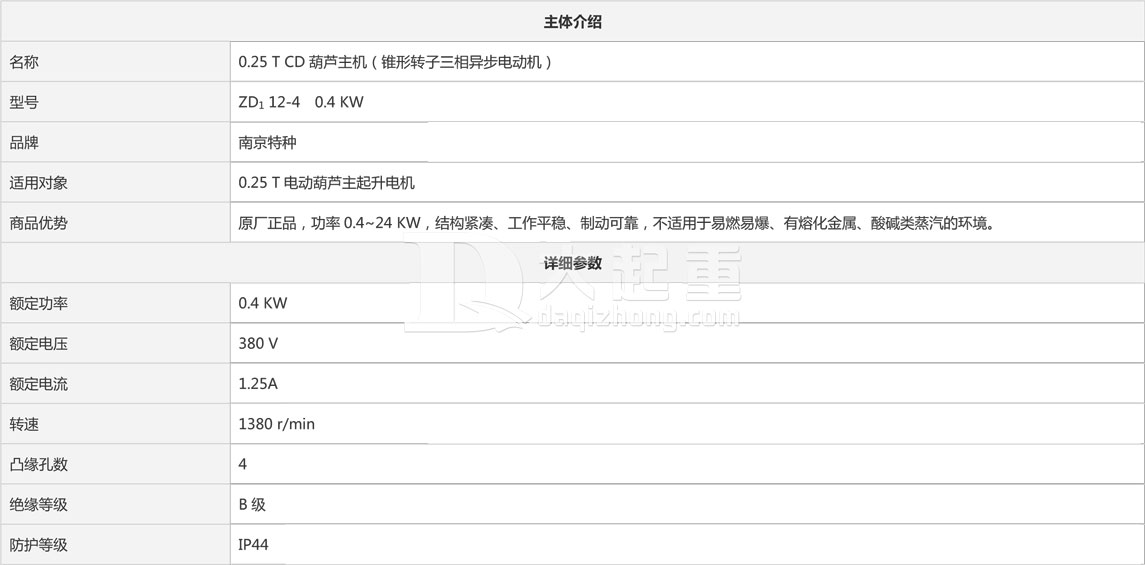Screen dimensions: 1145x565
Task: Select the 1380 r/min speed value
Action: pyautogui.click(x=277, y=423)
